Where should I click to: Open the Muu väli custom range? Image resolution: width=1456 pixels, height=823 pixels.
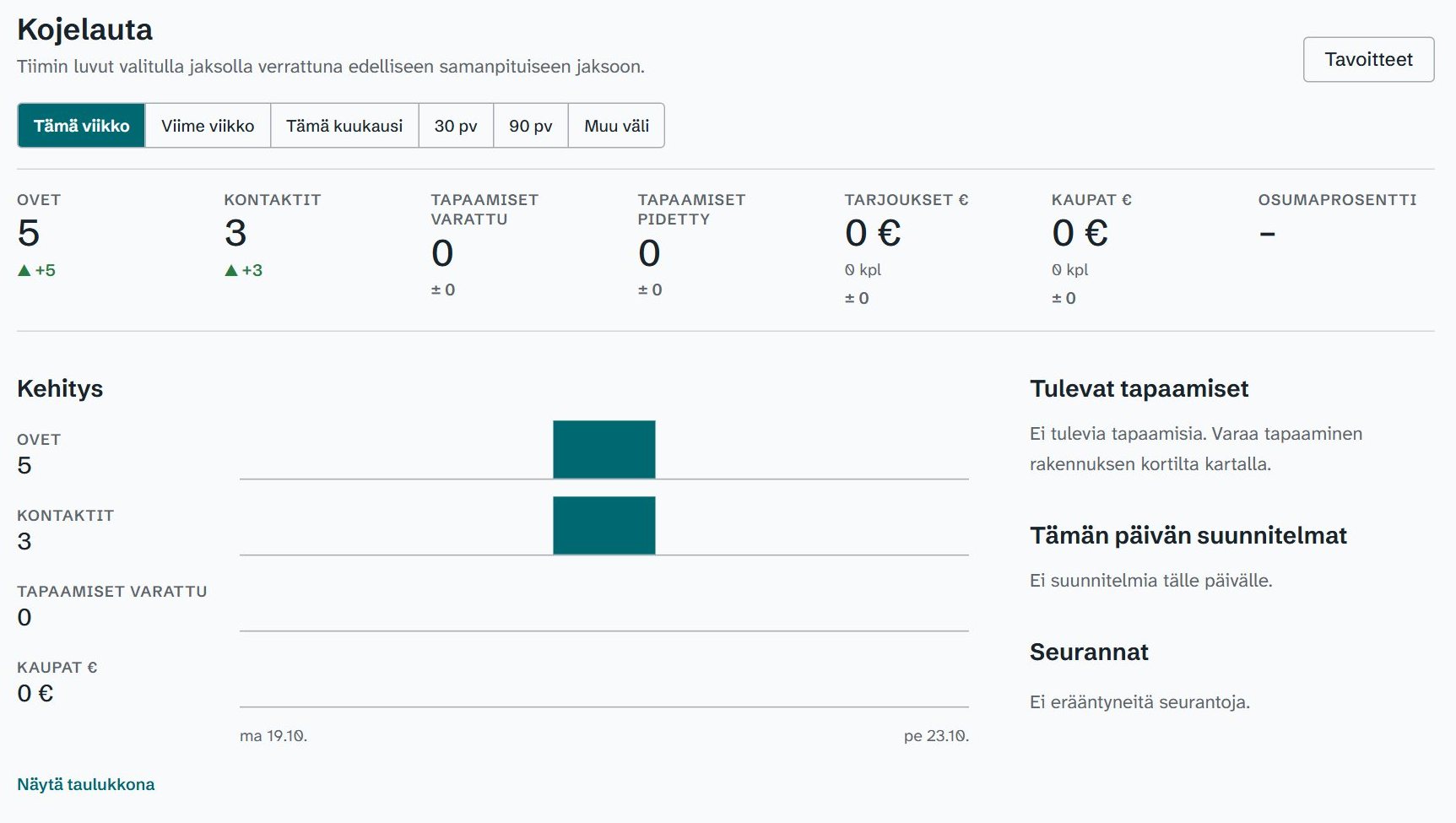(x=616, y=126)
